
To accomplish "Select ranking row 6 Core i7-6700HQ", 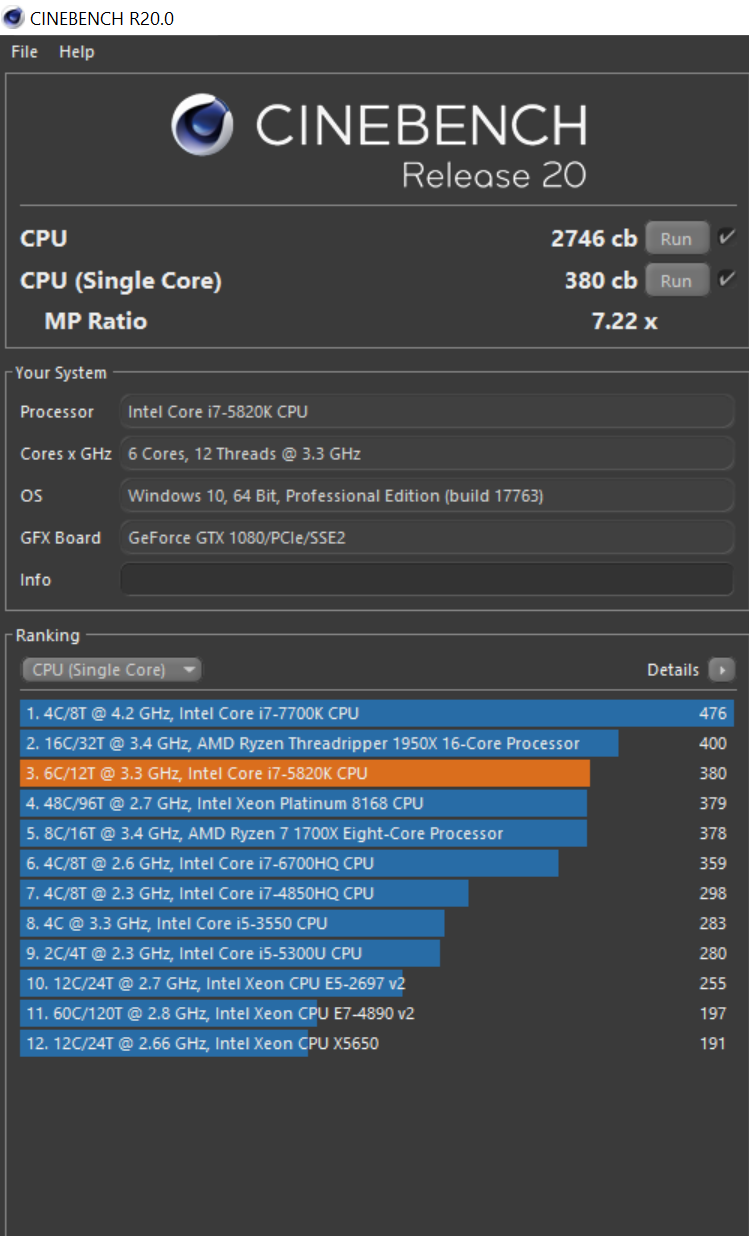I will [x=377, y=863].
